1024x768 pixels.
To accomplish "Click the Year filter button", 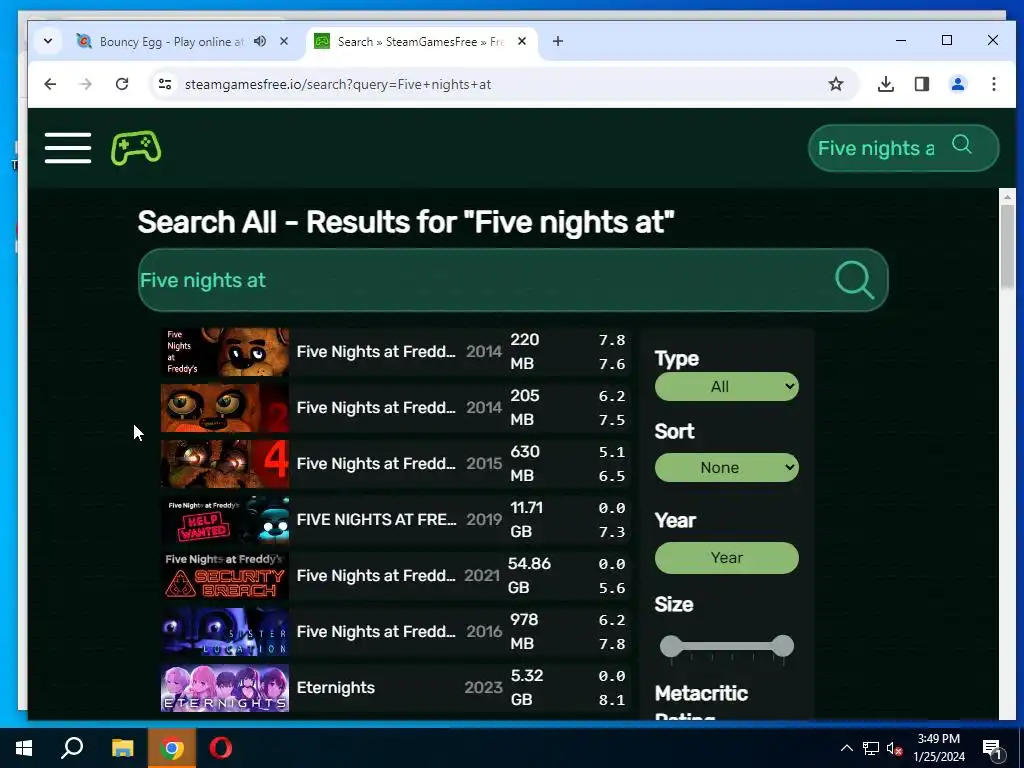I will (x=726, y=558).
